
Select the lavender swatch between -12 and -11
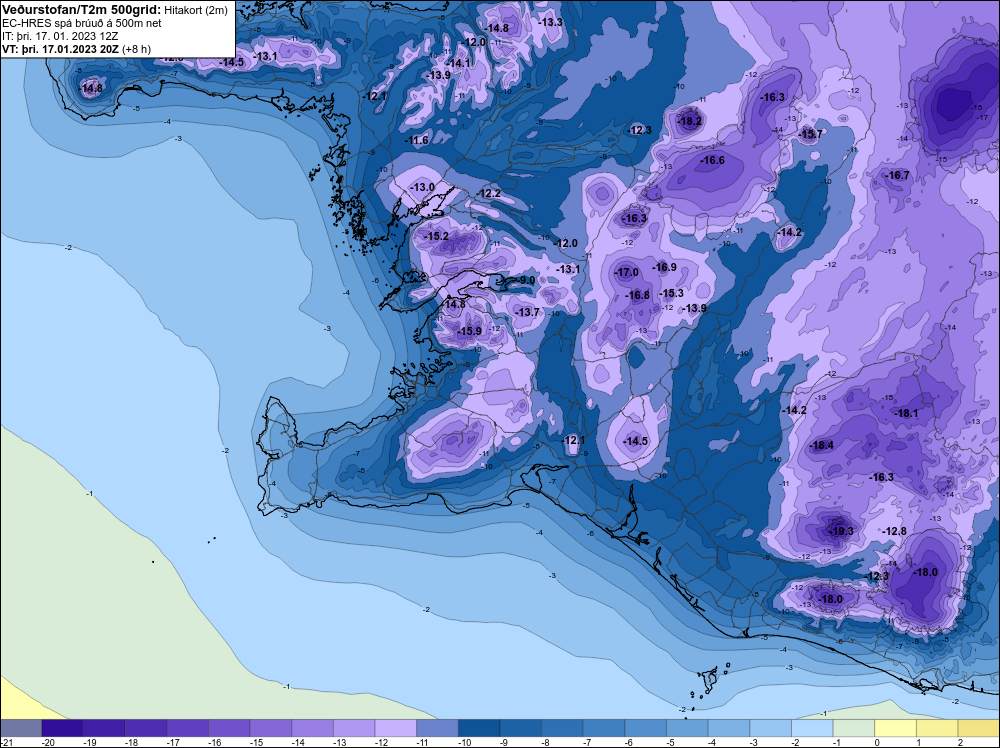pos(395,728)
